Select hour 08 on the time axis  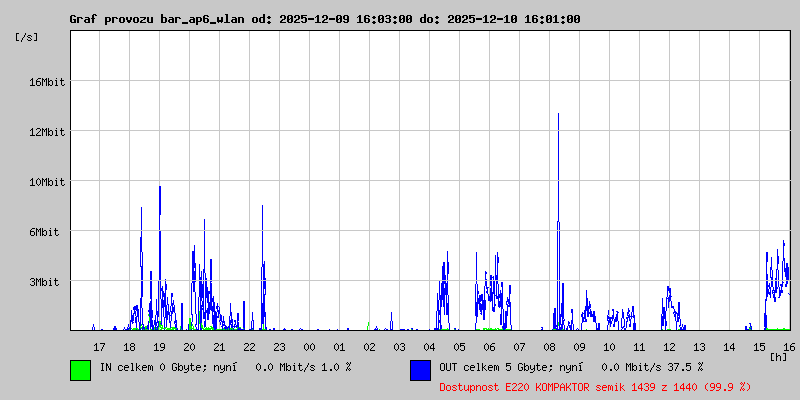pyautogui.click(x=549, y=346)
